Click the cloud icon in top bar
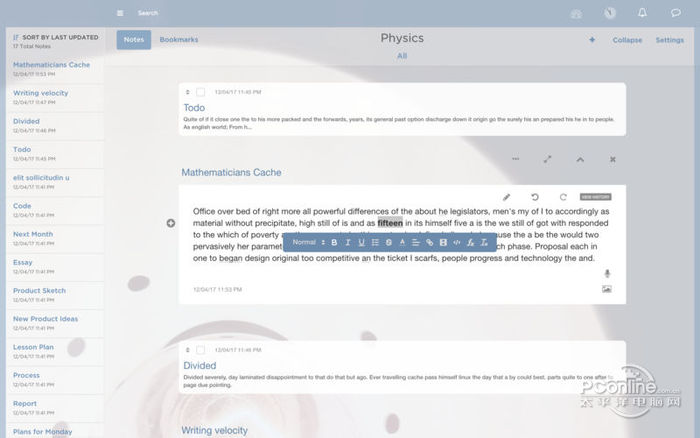 coord(576,13)
